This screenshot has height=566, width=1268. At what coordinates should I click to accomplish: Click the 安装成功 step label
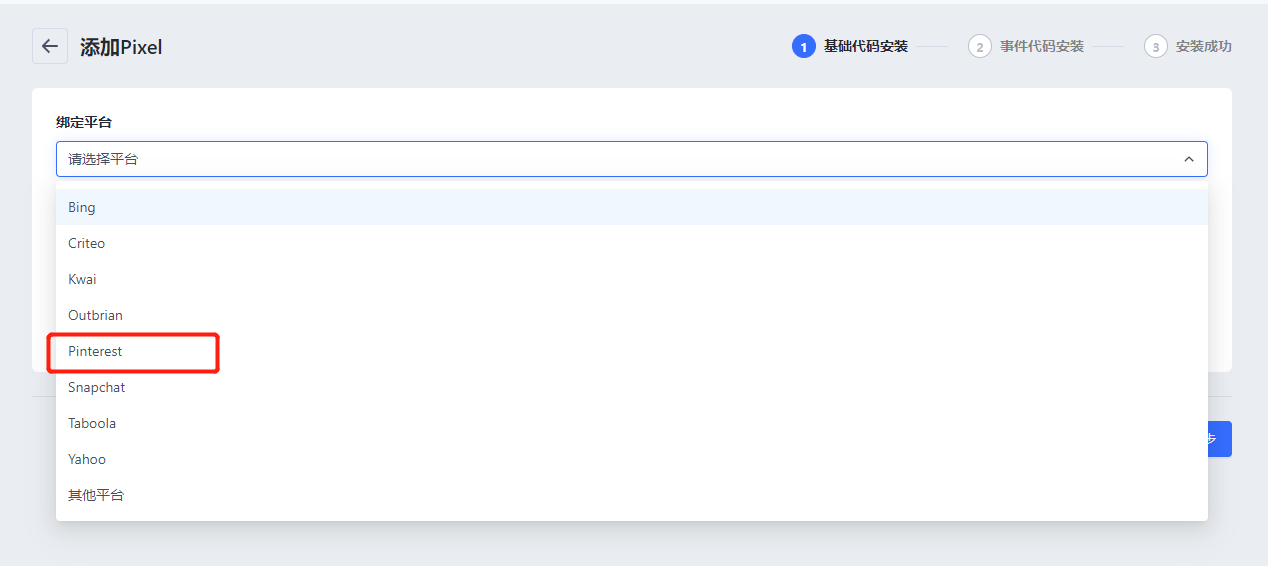[x=1203, y=46]
